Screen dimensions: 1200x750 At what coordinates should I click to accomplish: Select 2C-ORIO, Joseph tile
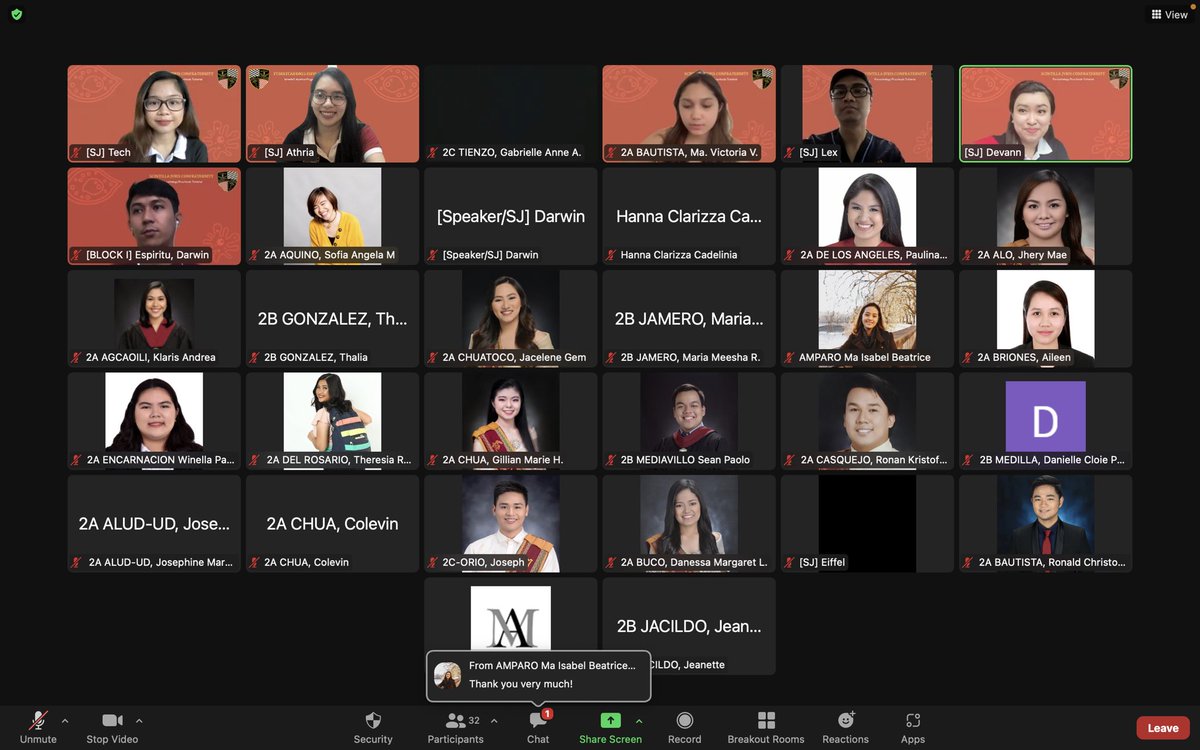coord(510,524)
